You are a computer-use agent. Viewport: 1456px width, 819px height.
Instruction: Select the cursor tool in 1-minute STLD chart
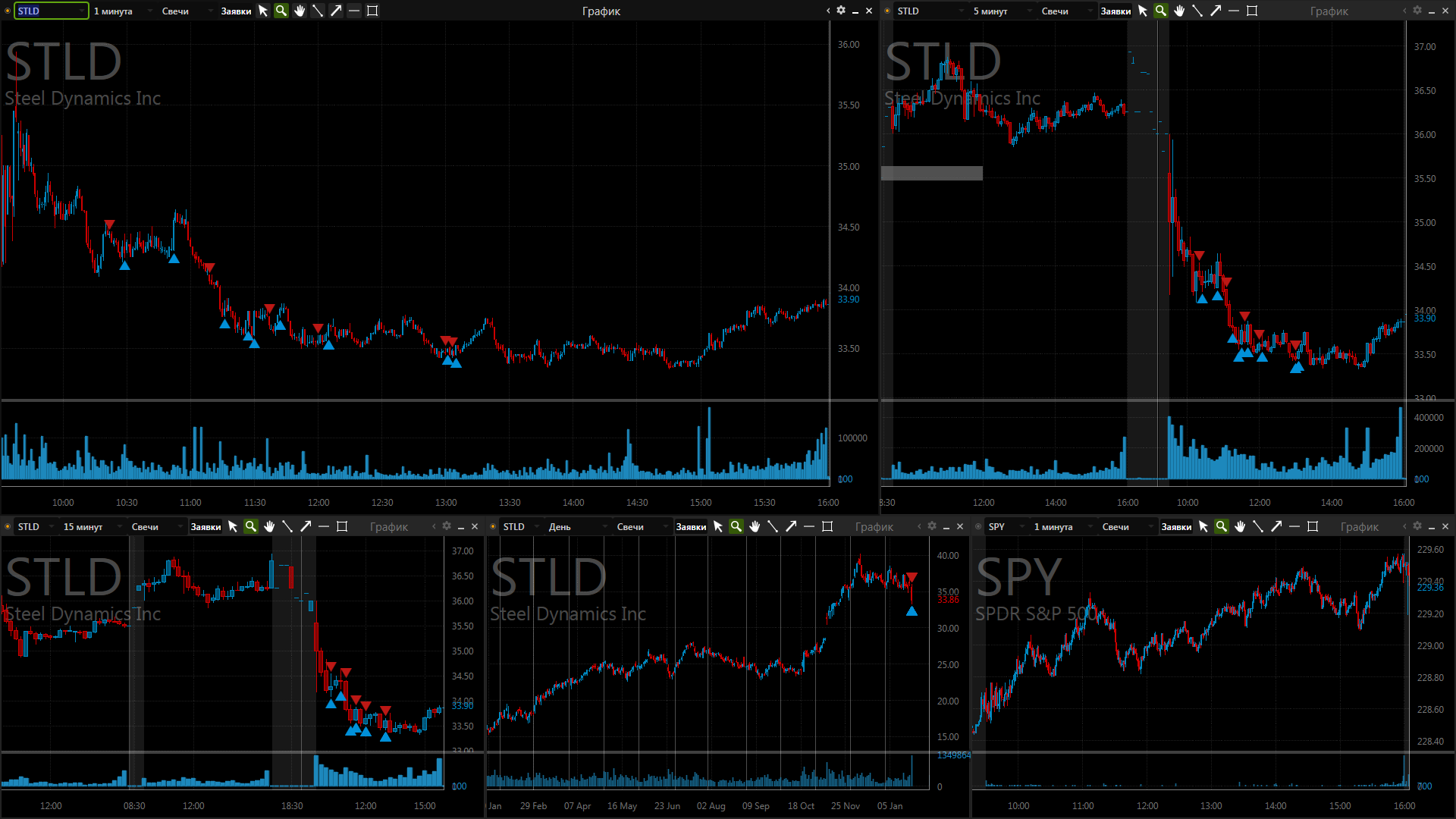263,11
